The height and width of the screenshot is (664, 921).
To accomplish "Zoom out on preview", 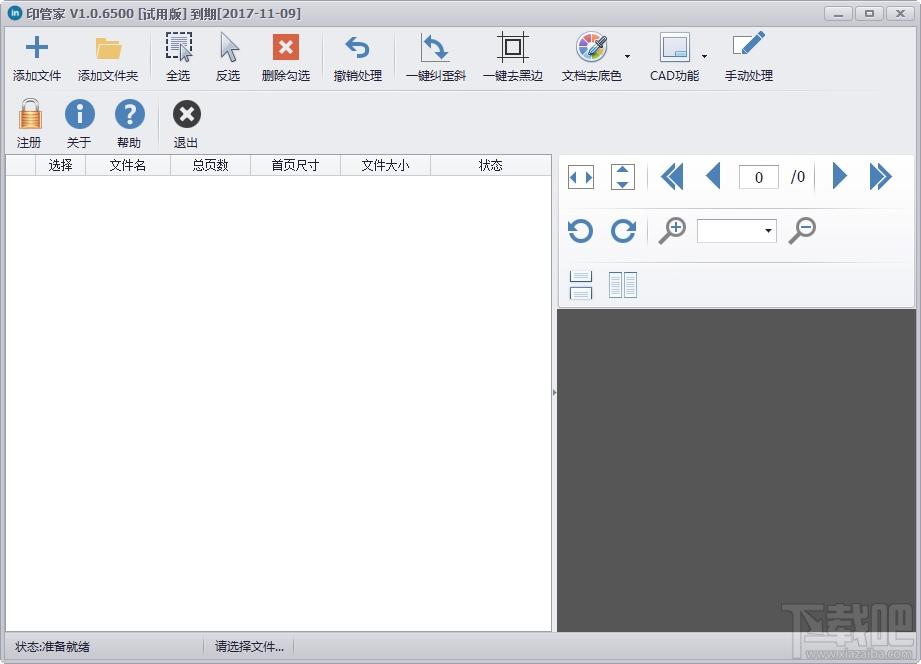I will [x=802, y=230].
